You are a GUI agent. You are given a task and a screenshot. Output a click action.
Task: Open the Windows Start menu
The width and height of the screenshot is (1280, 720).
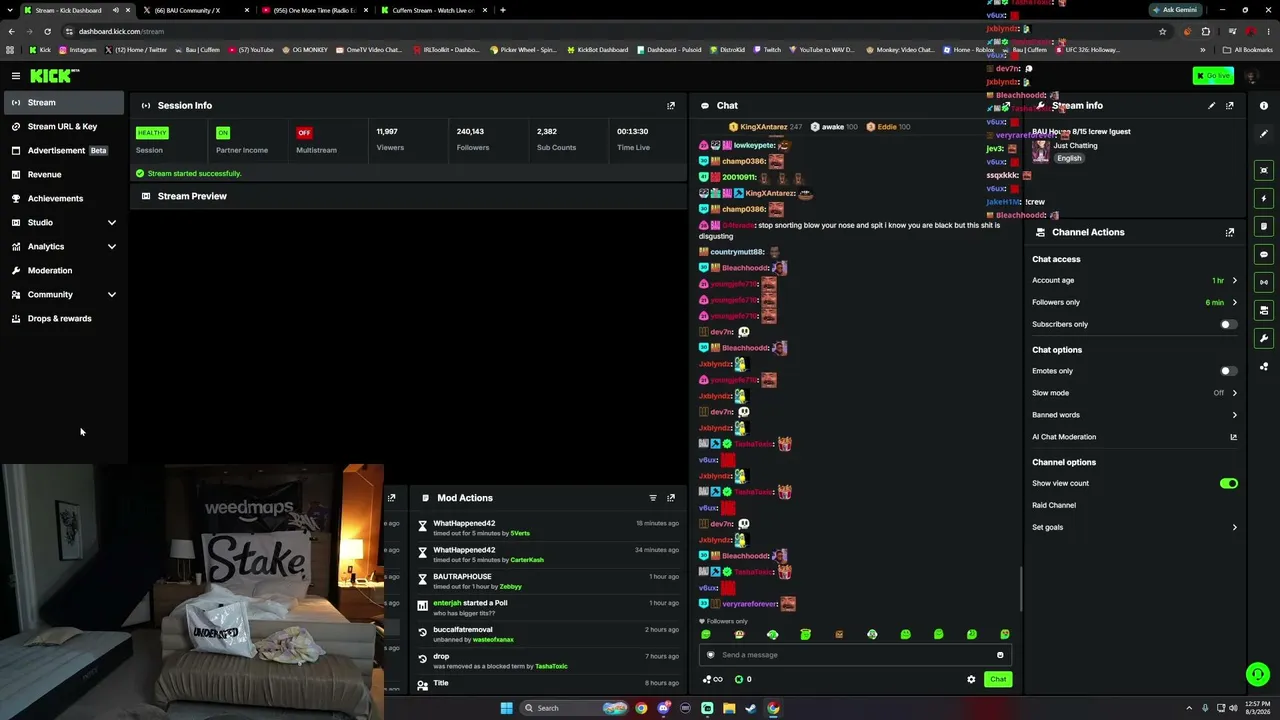pos(507,708)
